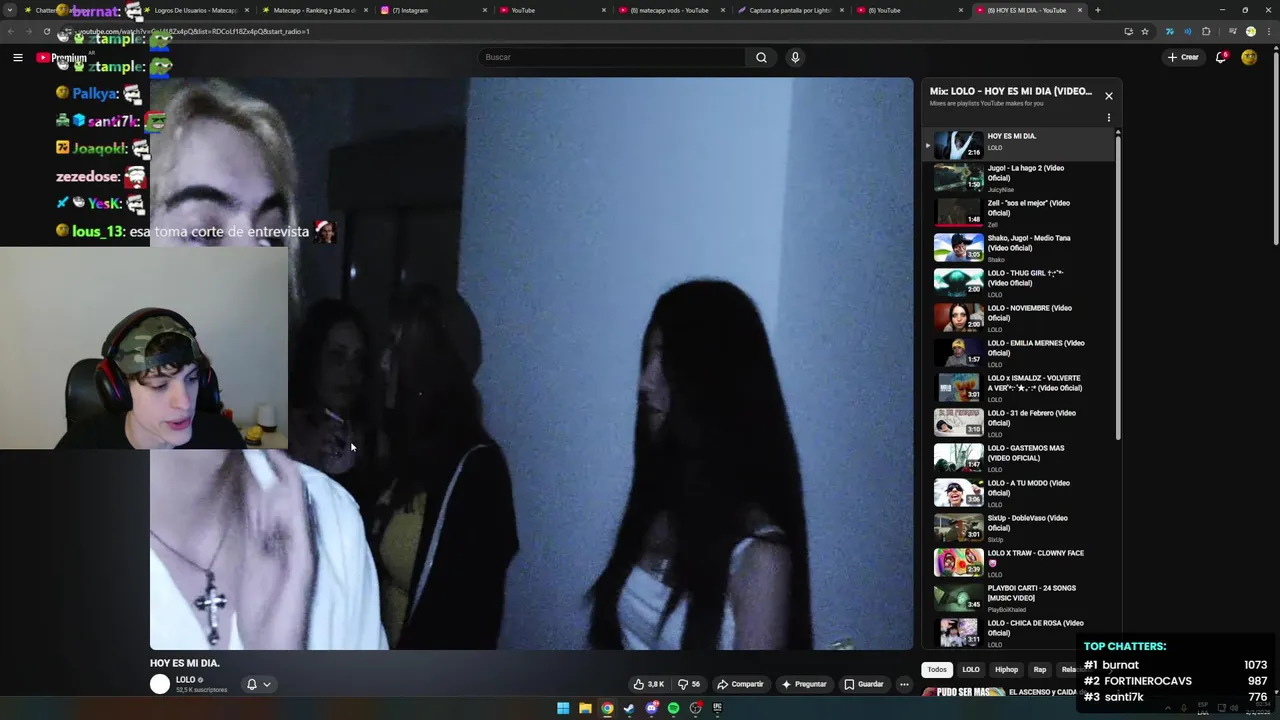The height and width of the screenshot is (720, 1280).
Task: Open the LOLO channel name link
Action: (186, 680)
